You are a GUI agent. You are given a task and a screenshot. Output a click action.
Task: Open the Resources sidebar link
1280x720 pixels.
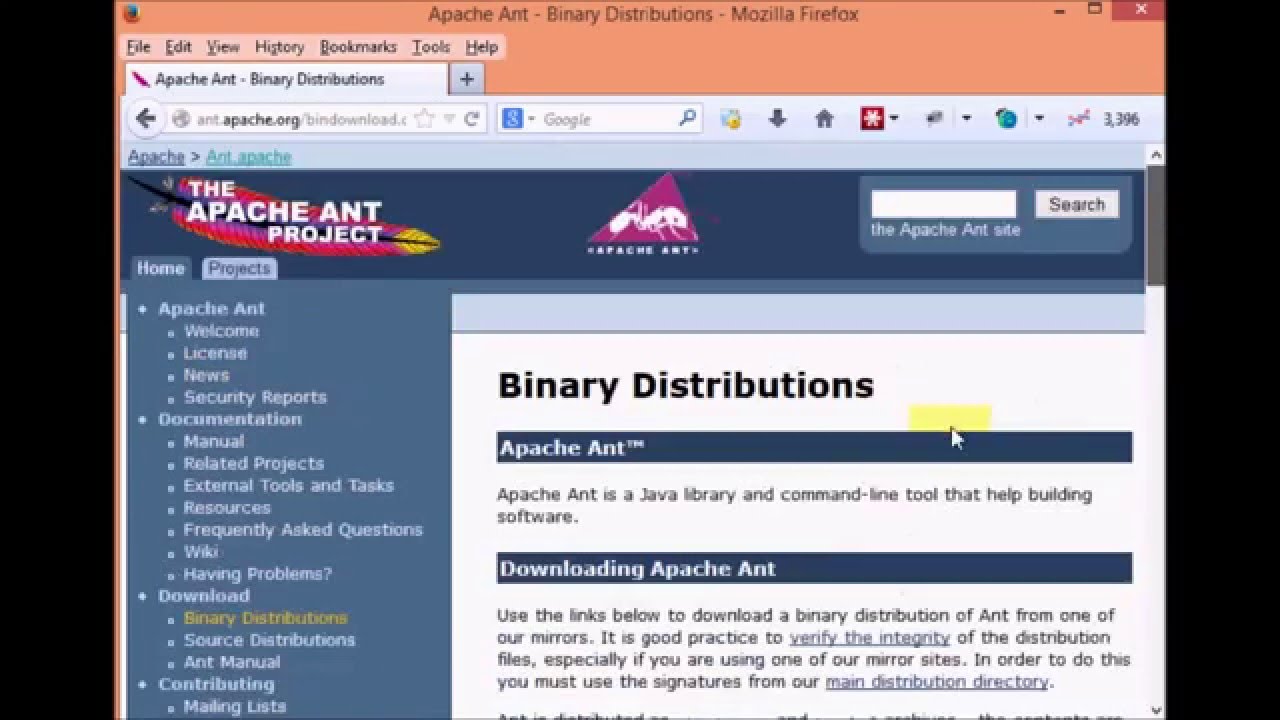pos(227,507)
